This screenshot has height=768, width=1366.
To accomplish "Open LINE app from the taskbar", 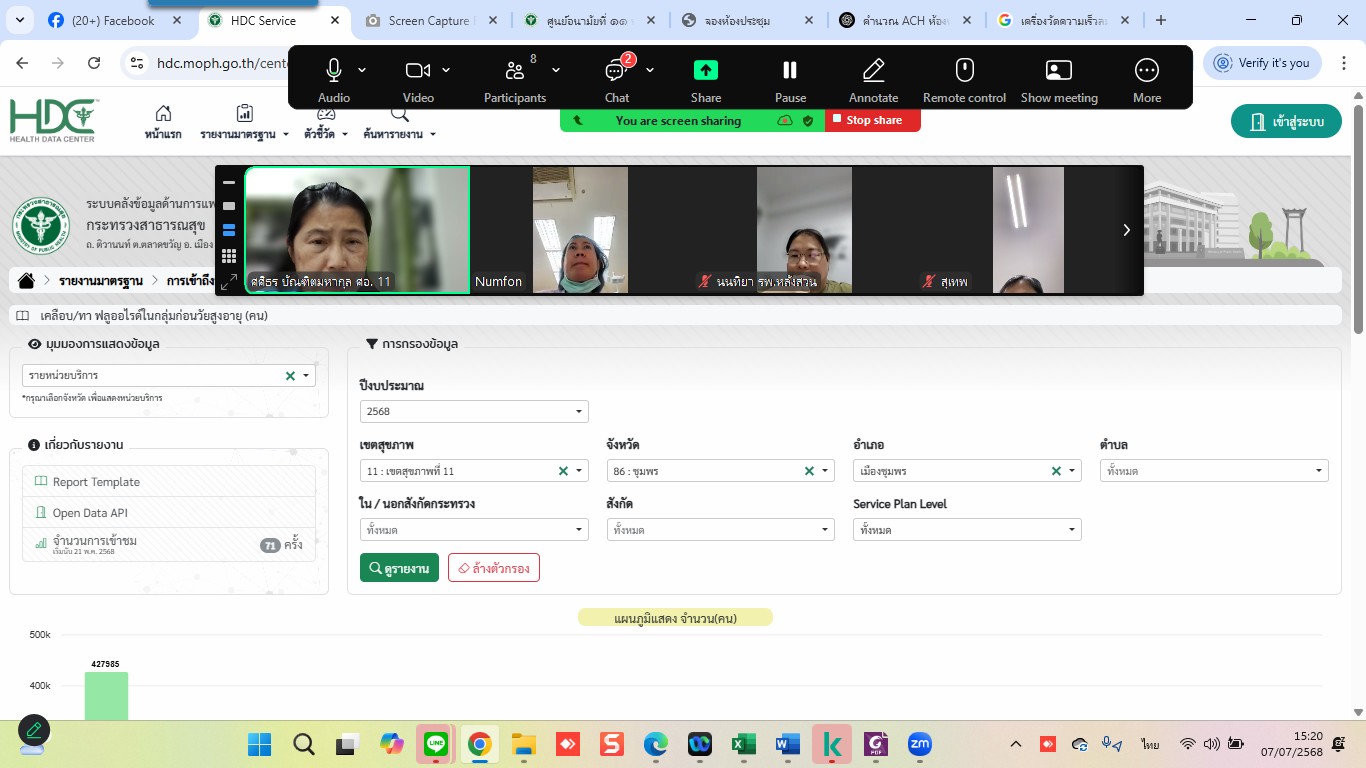I will [436, 744].
